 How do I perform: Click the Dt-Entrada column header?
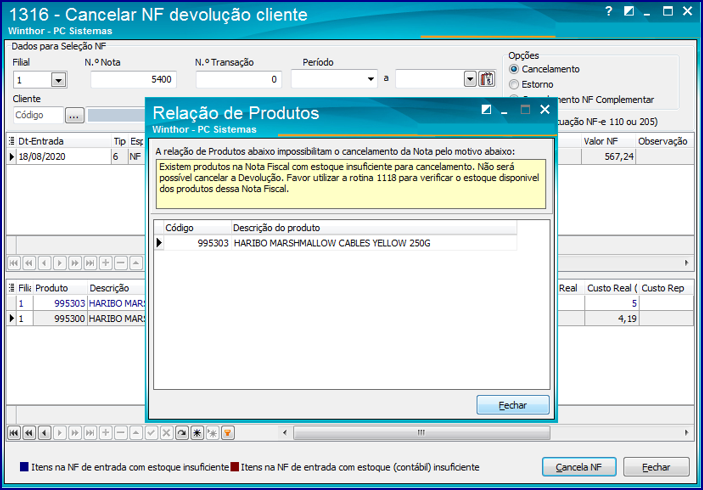pyautogui.click(x=64, y=141)
